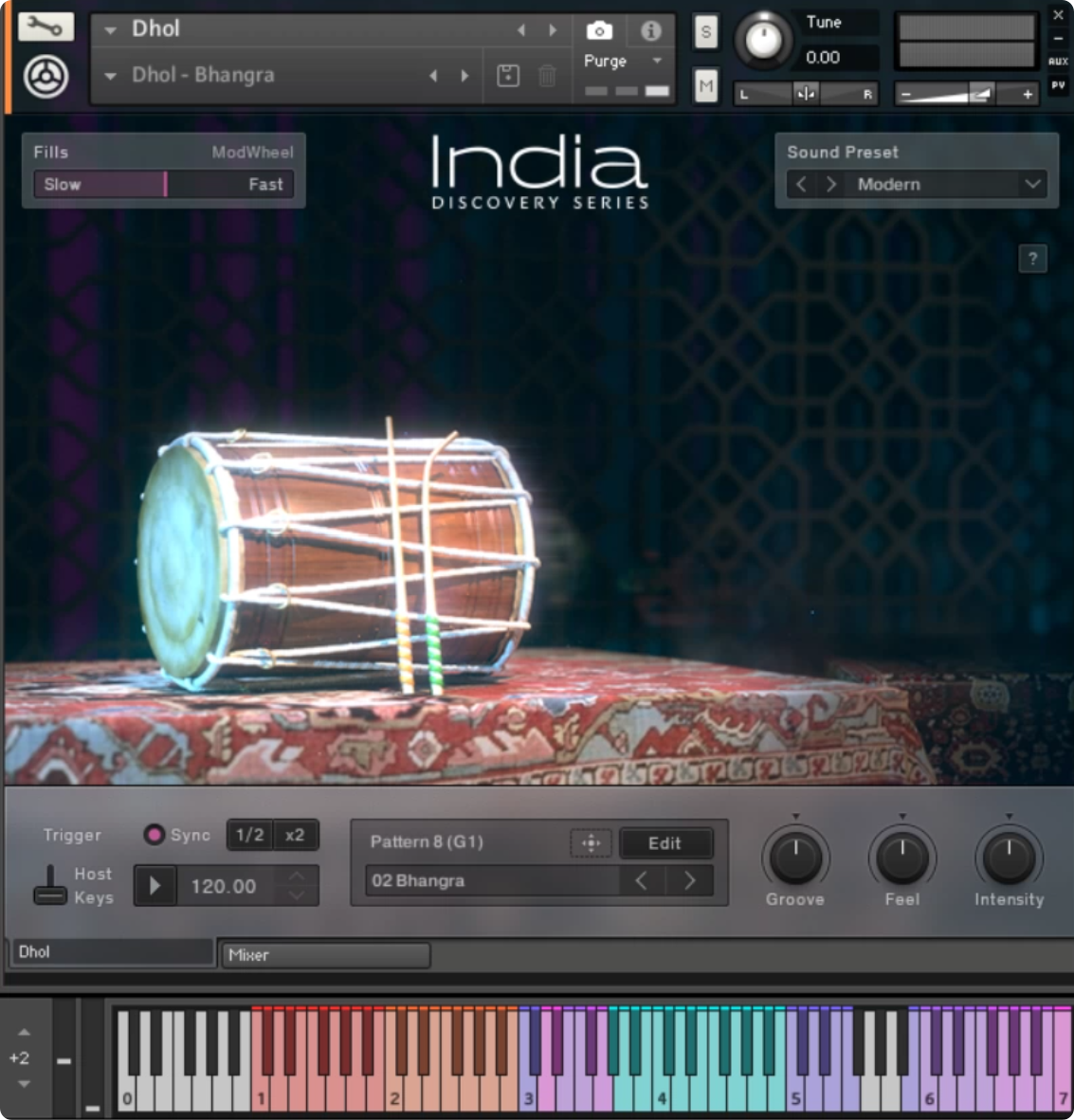Click the tempo value 120.00

tap(224, 886)
